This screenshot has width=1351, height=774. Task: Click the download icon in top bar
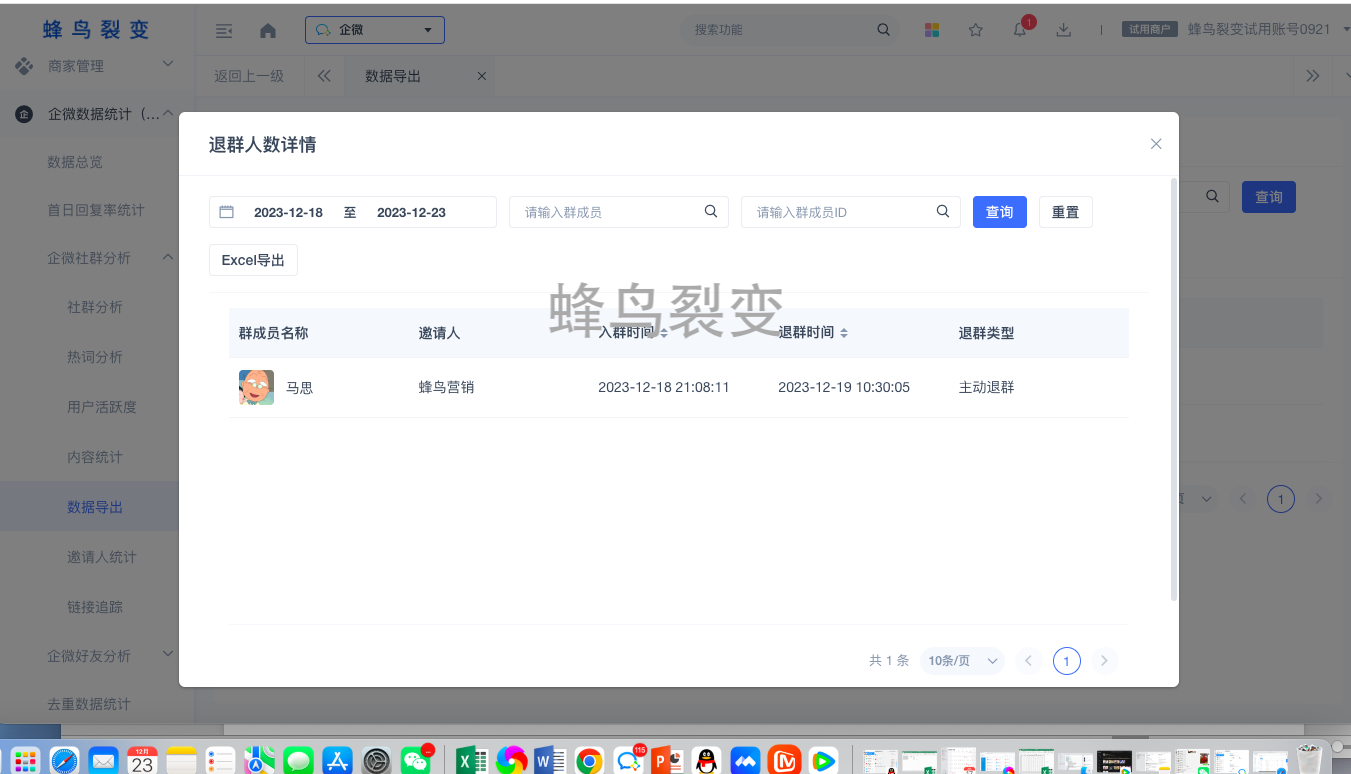tap(1064, 30)
